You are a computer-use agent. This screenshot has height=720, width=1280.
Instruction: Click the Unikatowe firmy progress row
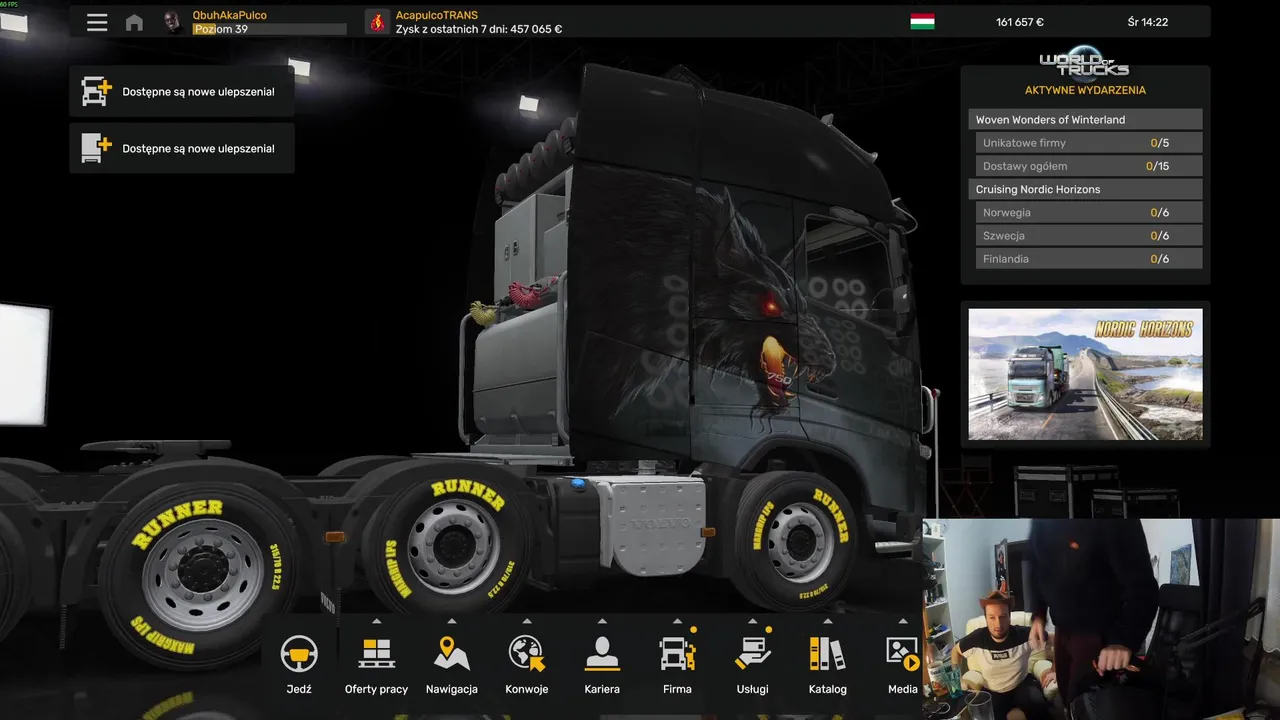1088,143
